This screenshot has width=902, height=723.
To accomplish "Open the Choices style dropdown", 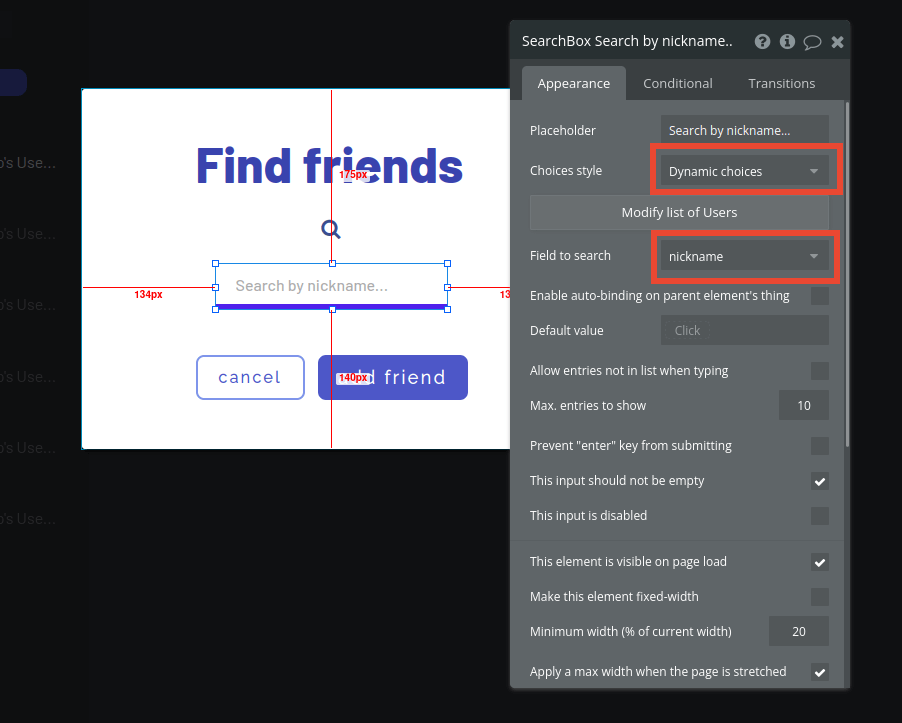I will (744, 171).
